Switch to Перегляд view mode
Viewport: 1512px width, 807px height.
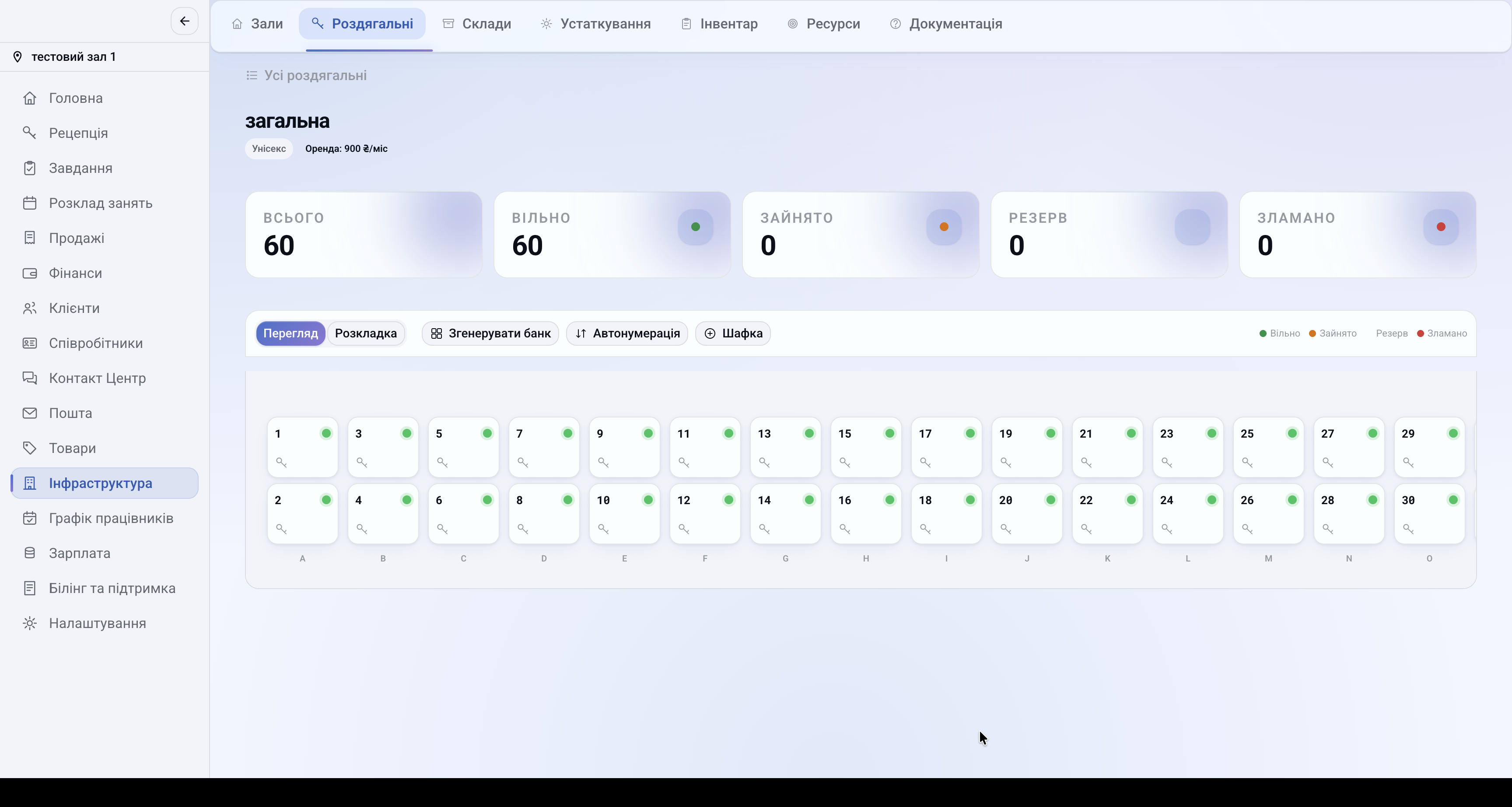pyautogui.click(x=290, y=333)
